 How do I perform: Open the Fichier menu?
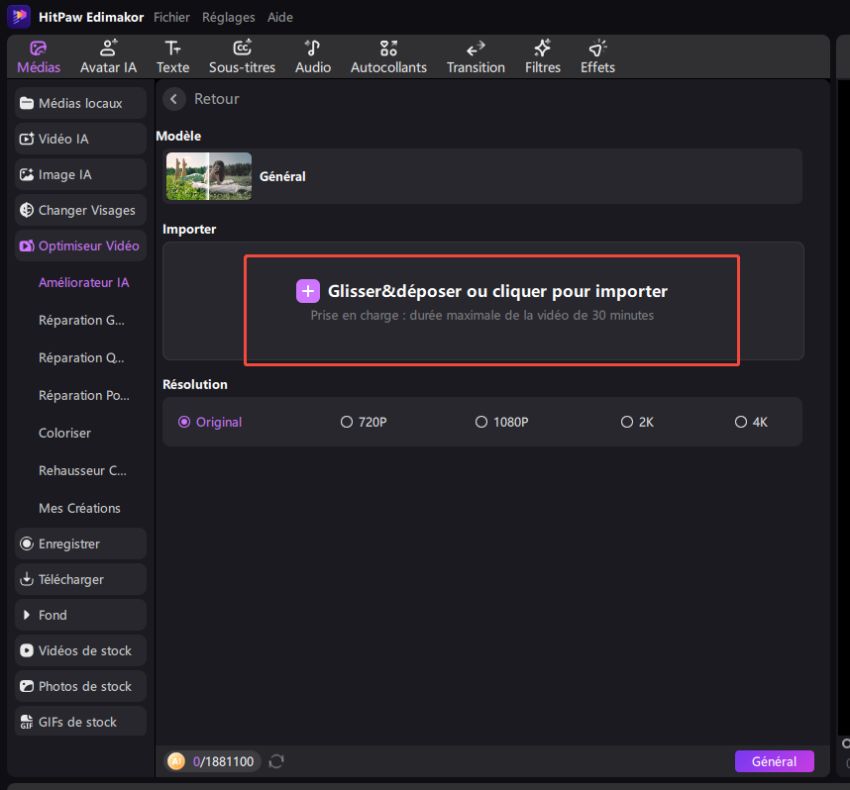[171, 17]
